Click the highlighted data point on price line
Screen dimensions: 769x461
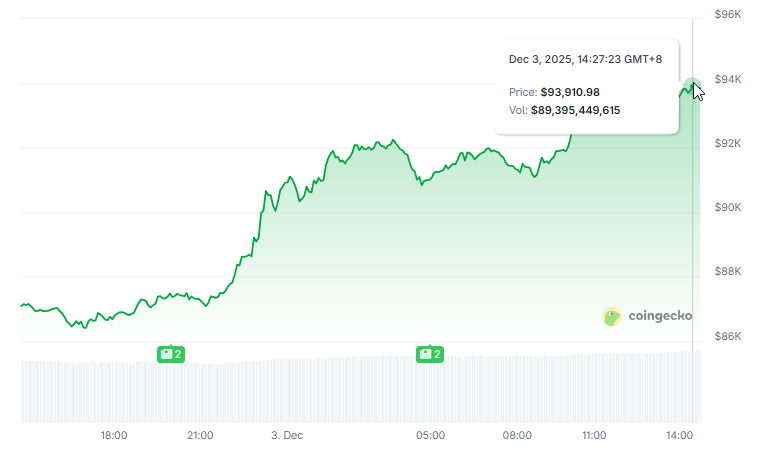pyautogui.click(x=692, y=86)
